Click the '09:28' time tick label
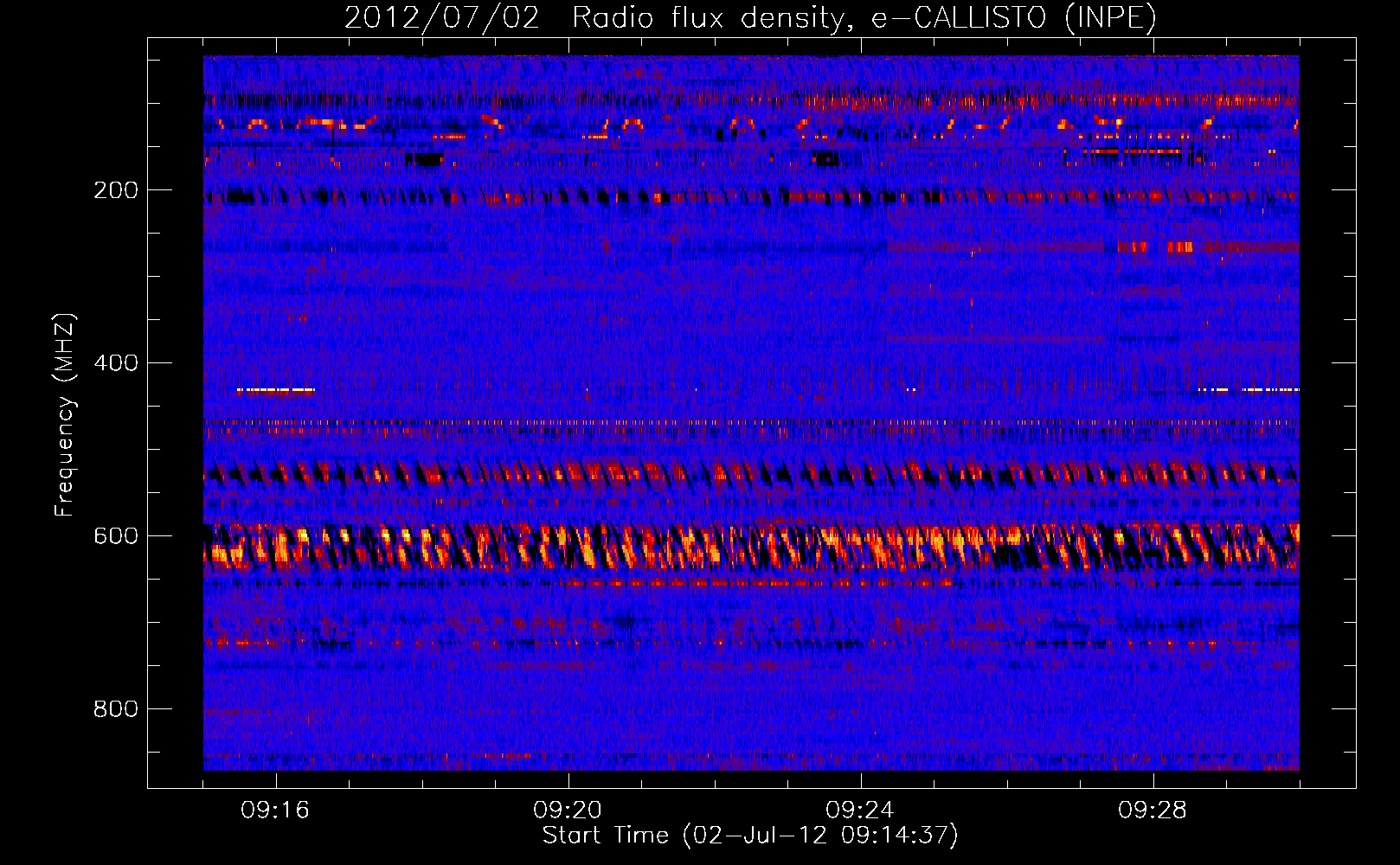 coord(1153,811)
